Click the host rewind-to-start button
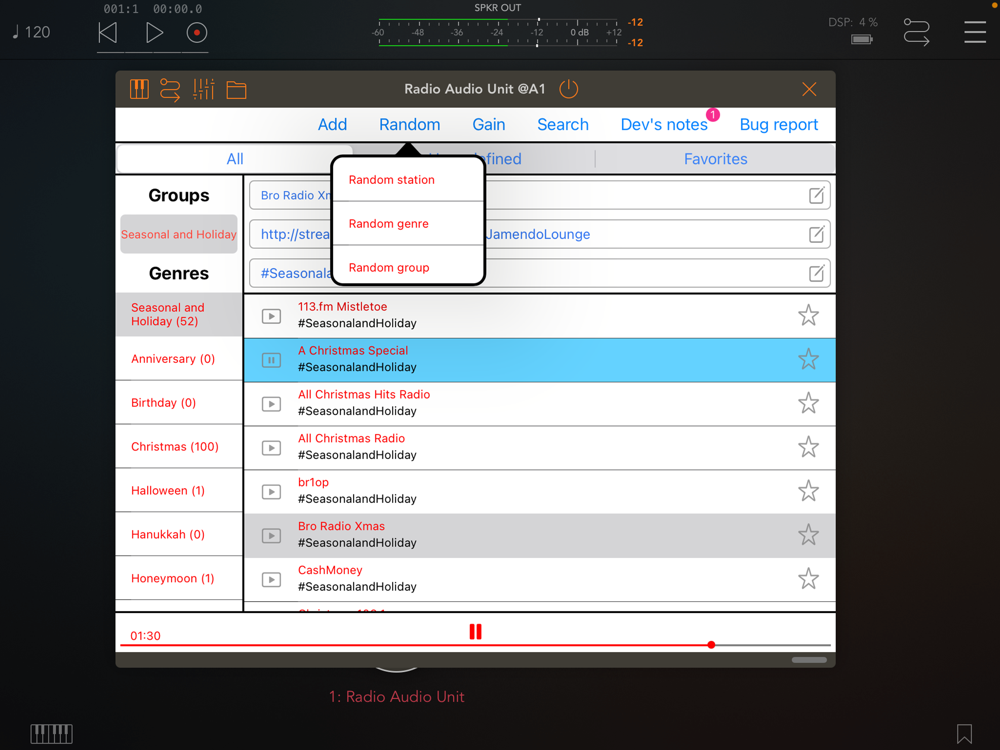Screen dimensions: 1000x750 (x=108, y=33)
